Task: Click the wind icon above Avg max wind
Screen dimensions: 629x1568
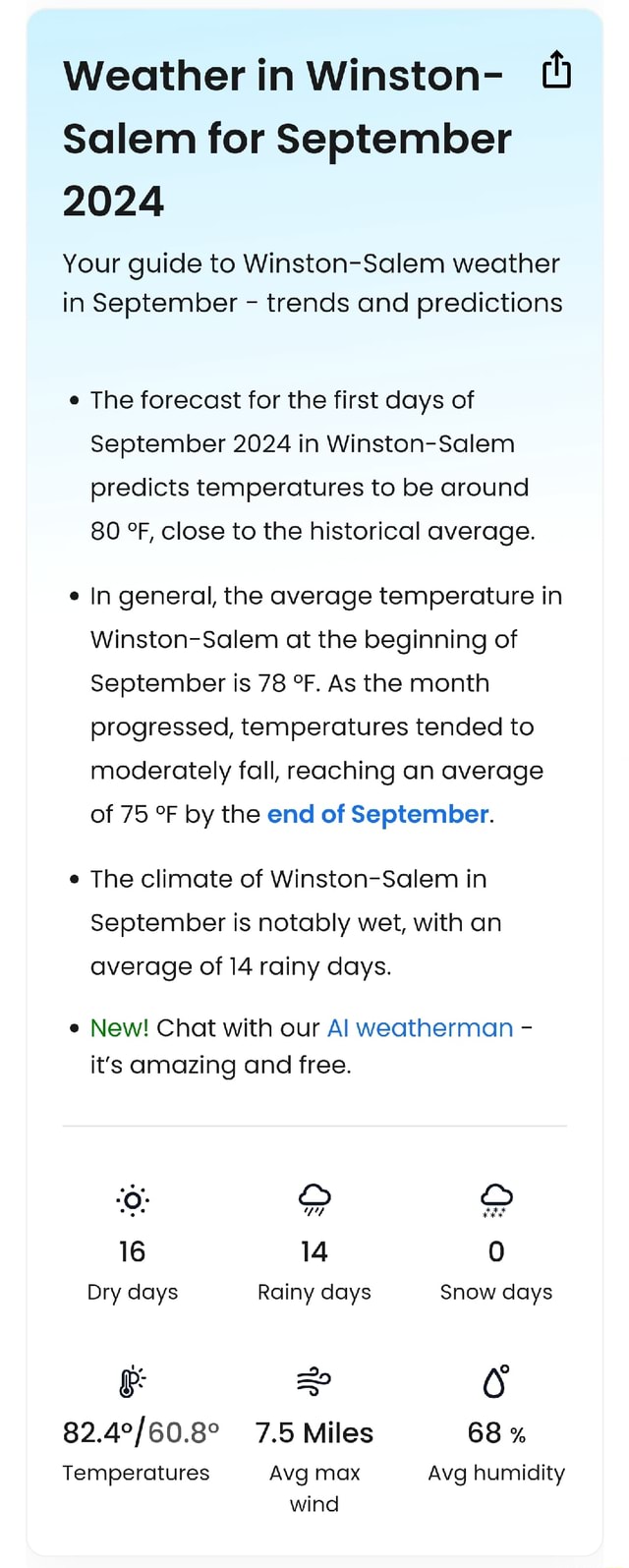Action: 314,1381
